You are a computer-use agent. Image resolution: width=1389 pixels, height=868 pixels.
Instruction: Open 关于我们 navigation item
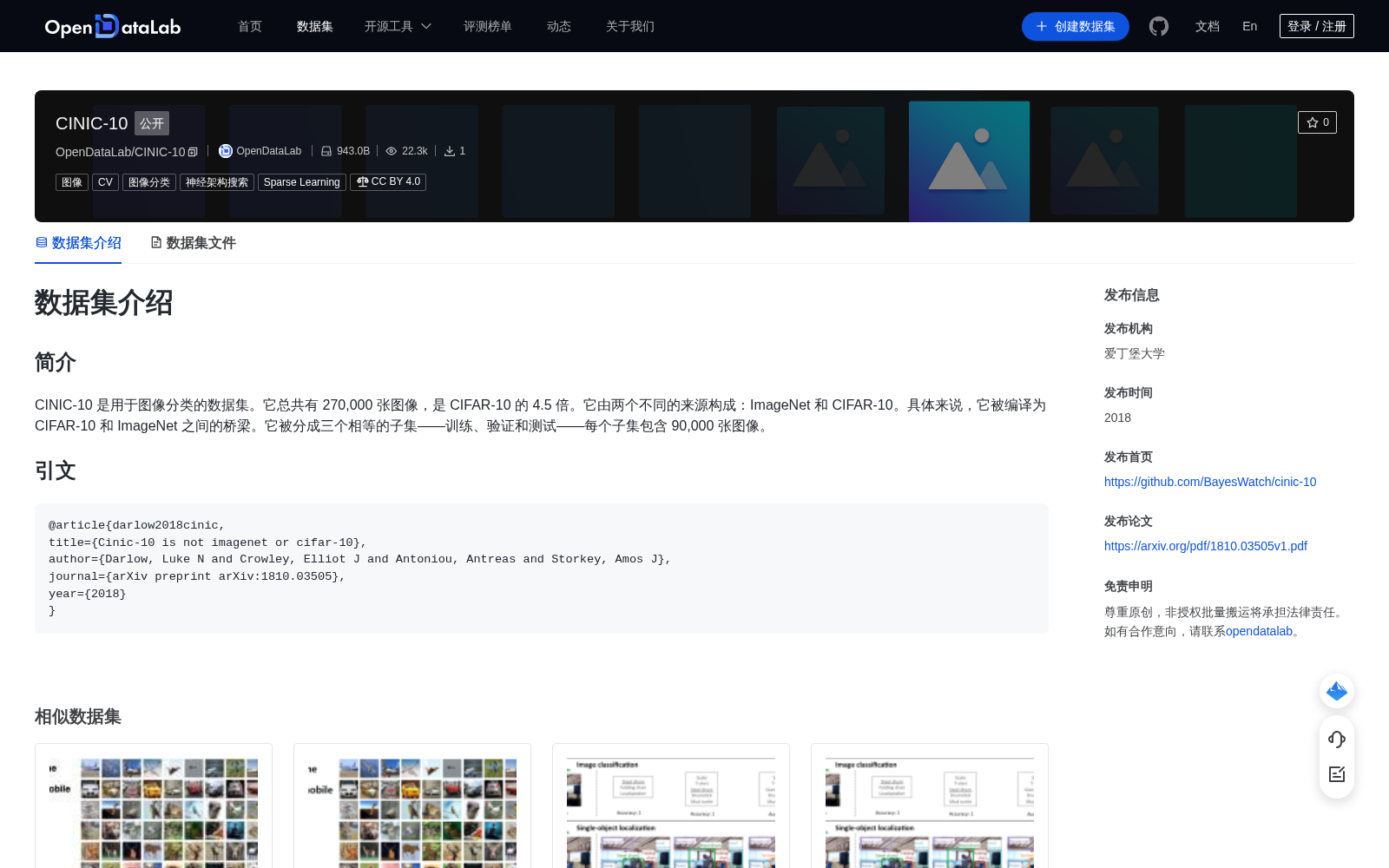630,26
